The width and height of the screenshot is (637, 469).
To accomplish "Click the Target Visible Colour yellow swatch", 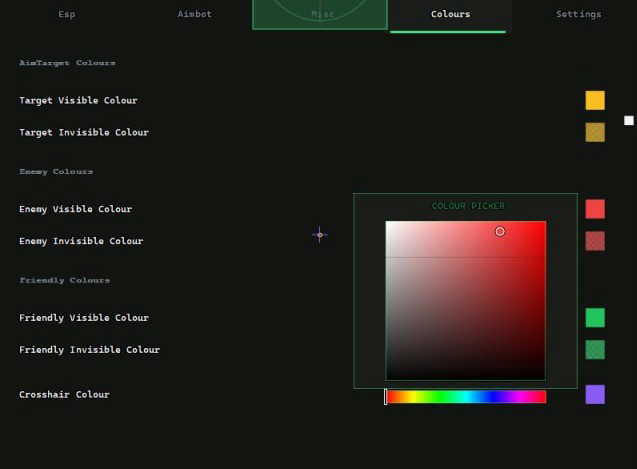I will click(595, 100).
